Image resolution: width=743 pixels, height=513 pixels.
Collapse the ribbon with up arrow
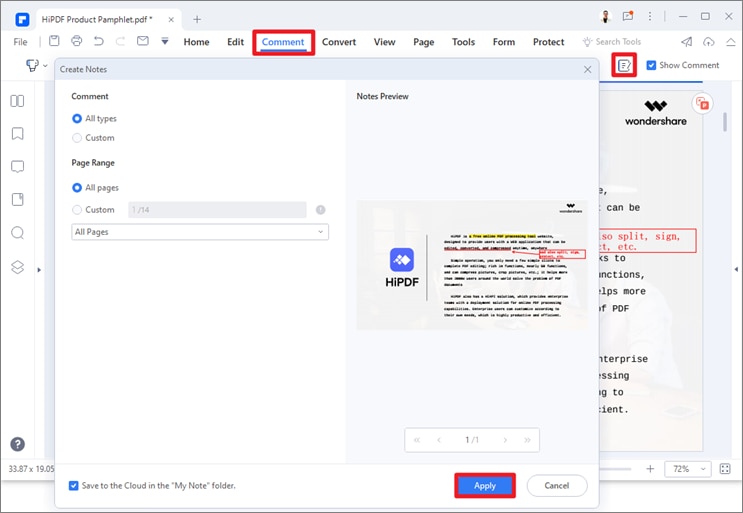click(731, 42)
